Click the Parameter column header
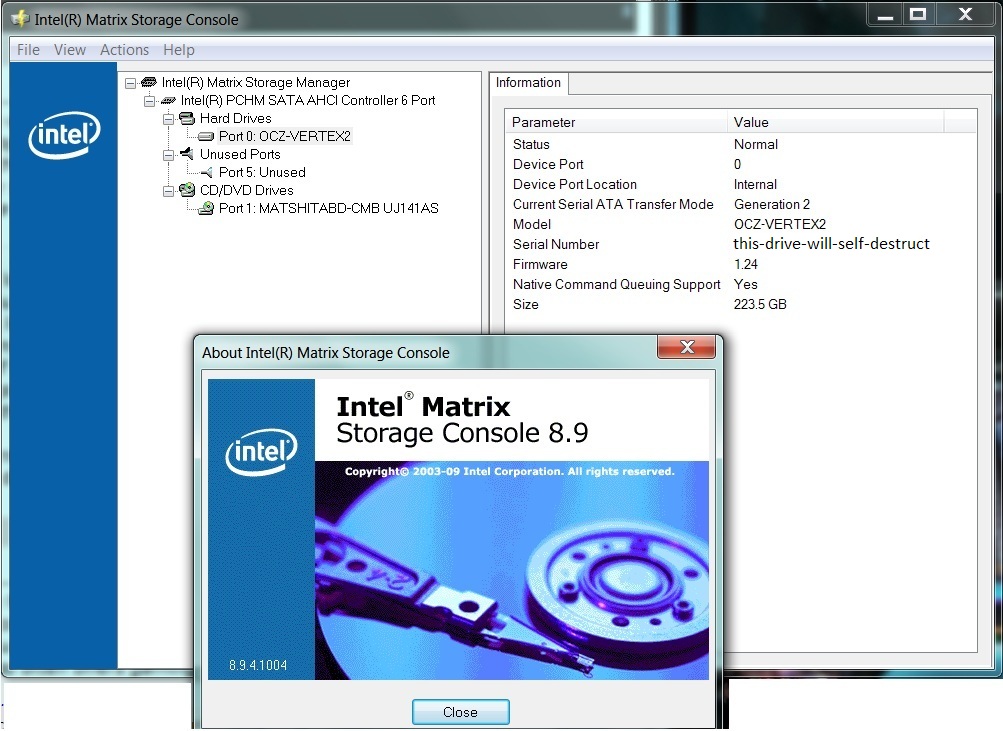The width and height of the screenshot is (1003, 731). tap(616, 122)
